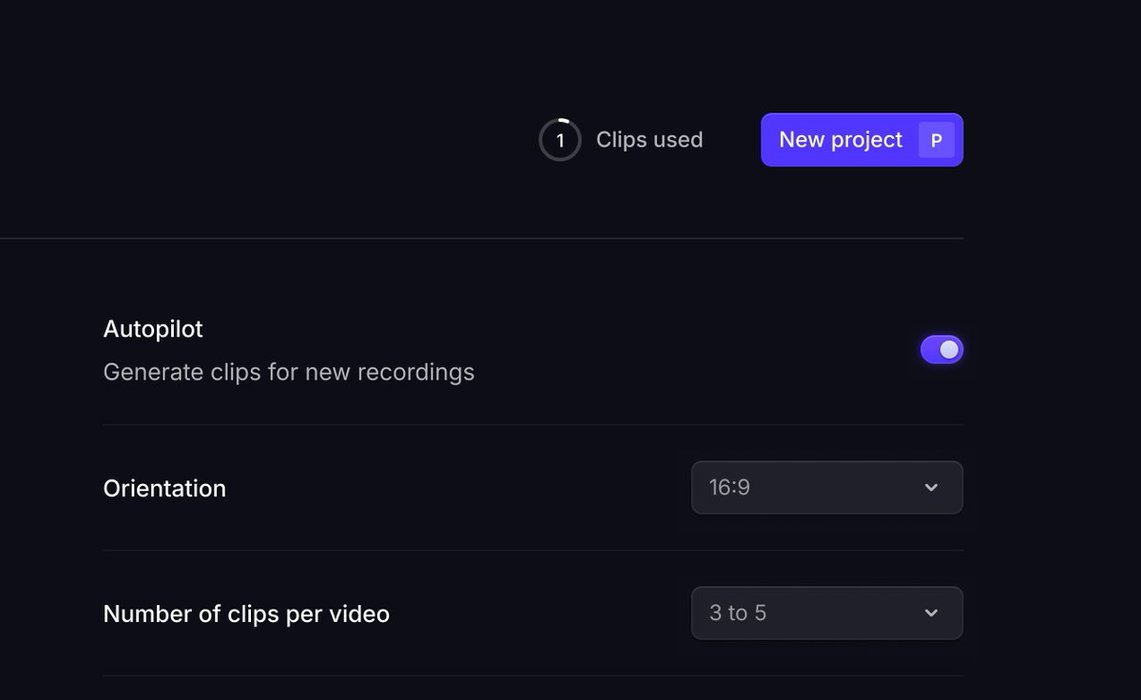
Task: Click the "Number of clips per video" label
Action: (x=246, y=614)
